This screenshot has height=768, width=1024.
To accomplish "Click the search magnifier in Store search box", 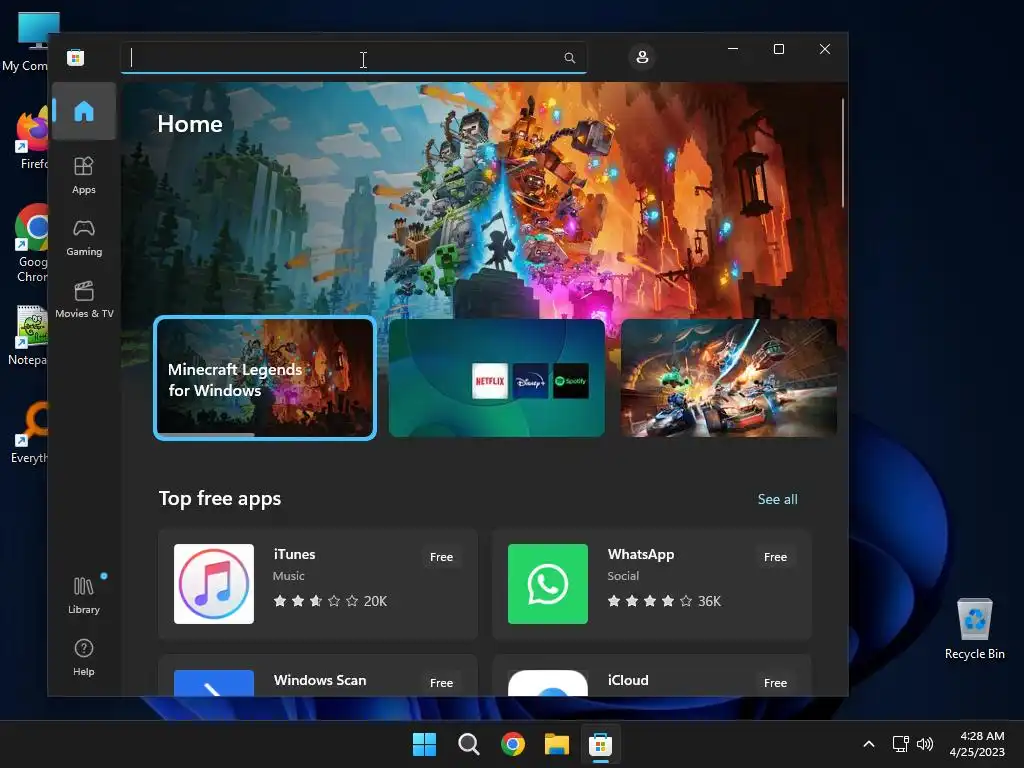I will pos(569,58).
